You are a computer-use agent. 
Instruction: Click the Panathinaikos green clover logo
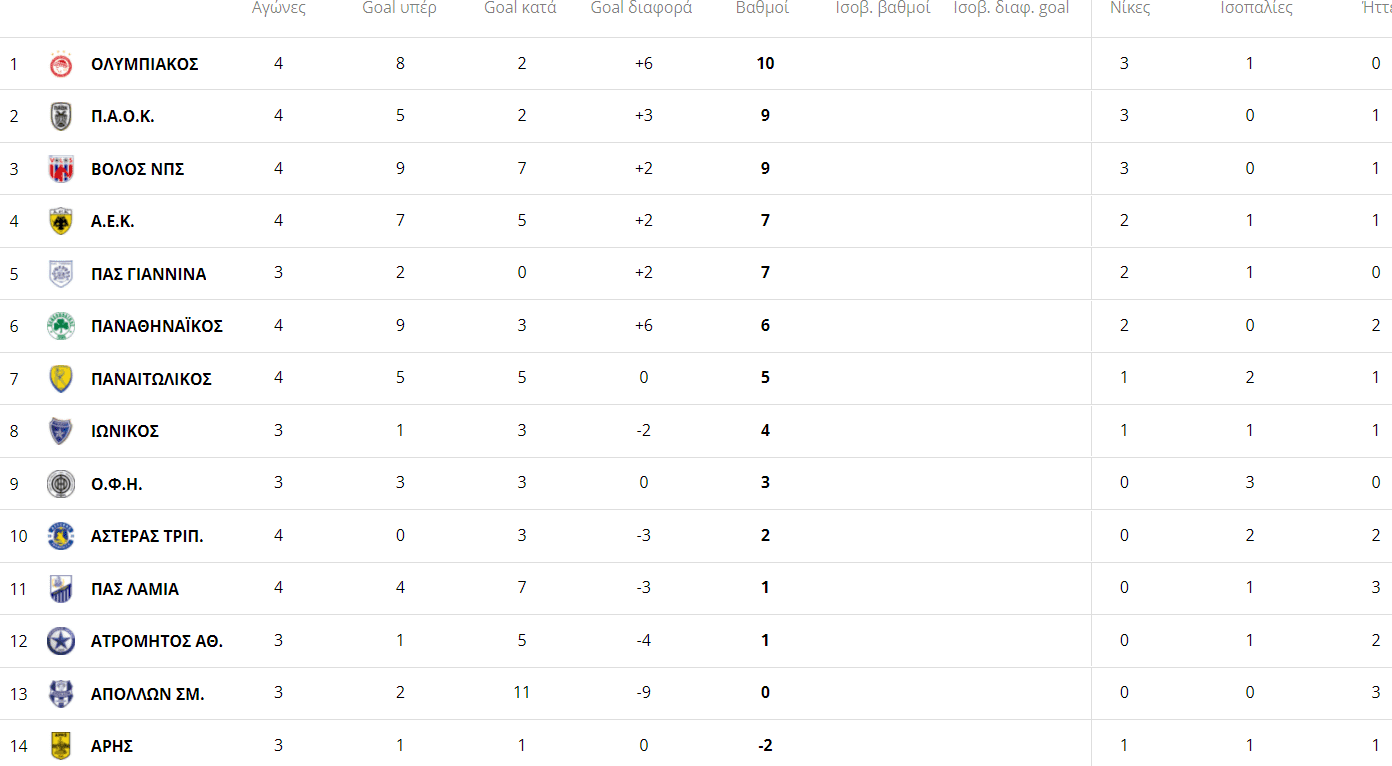[61, 326]
